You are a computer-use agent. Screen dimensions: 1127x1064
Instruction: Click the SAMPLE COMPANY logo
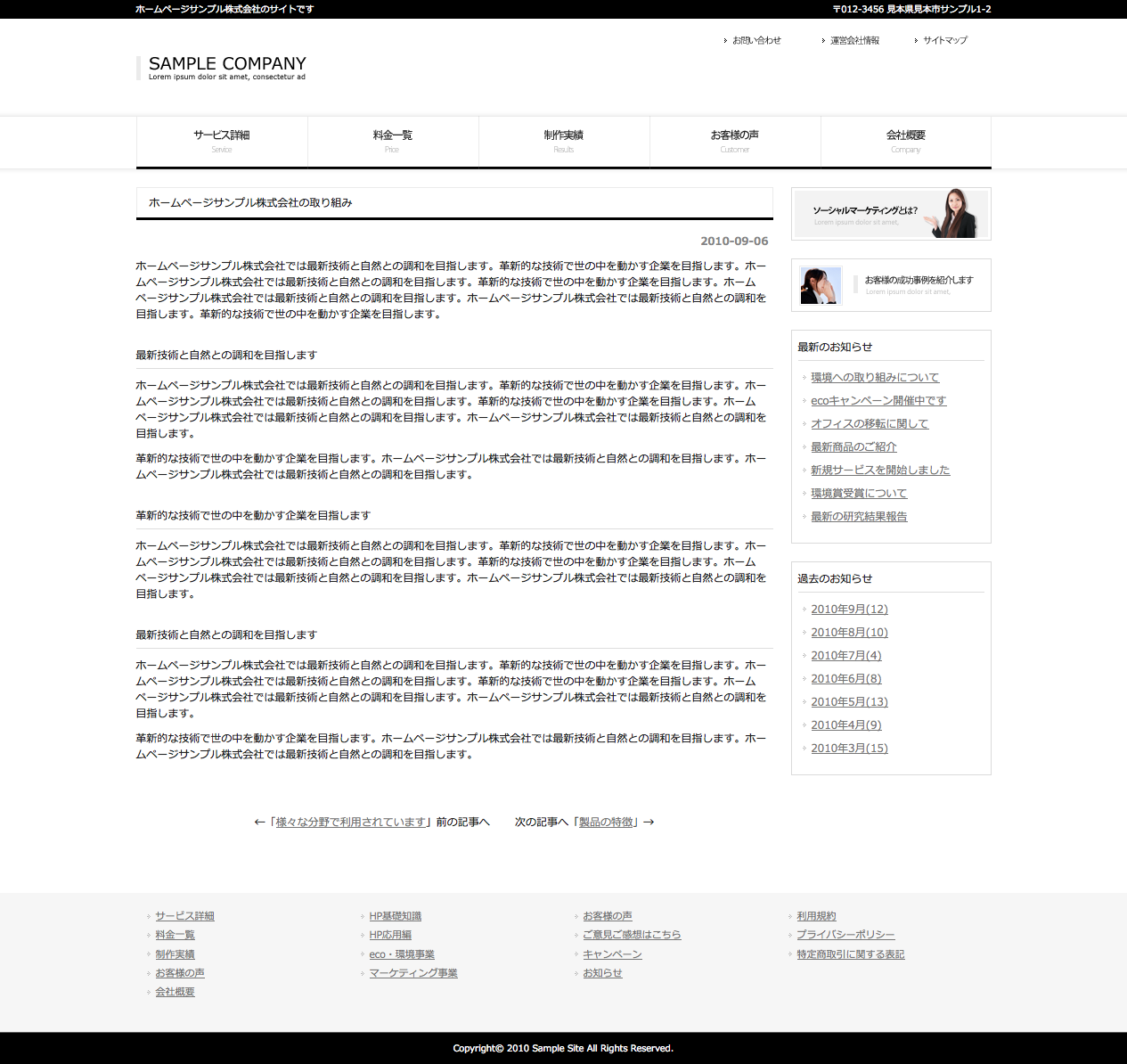click(226, 64)
